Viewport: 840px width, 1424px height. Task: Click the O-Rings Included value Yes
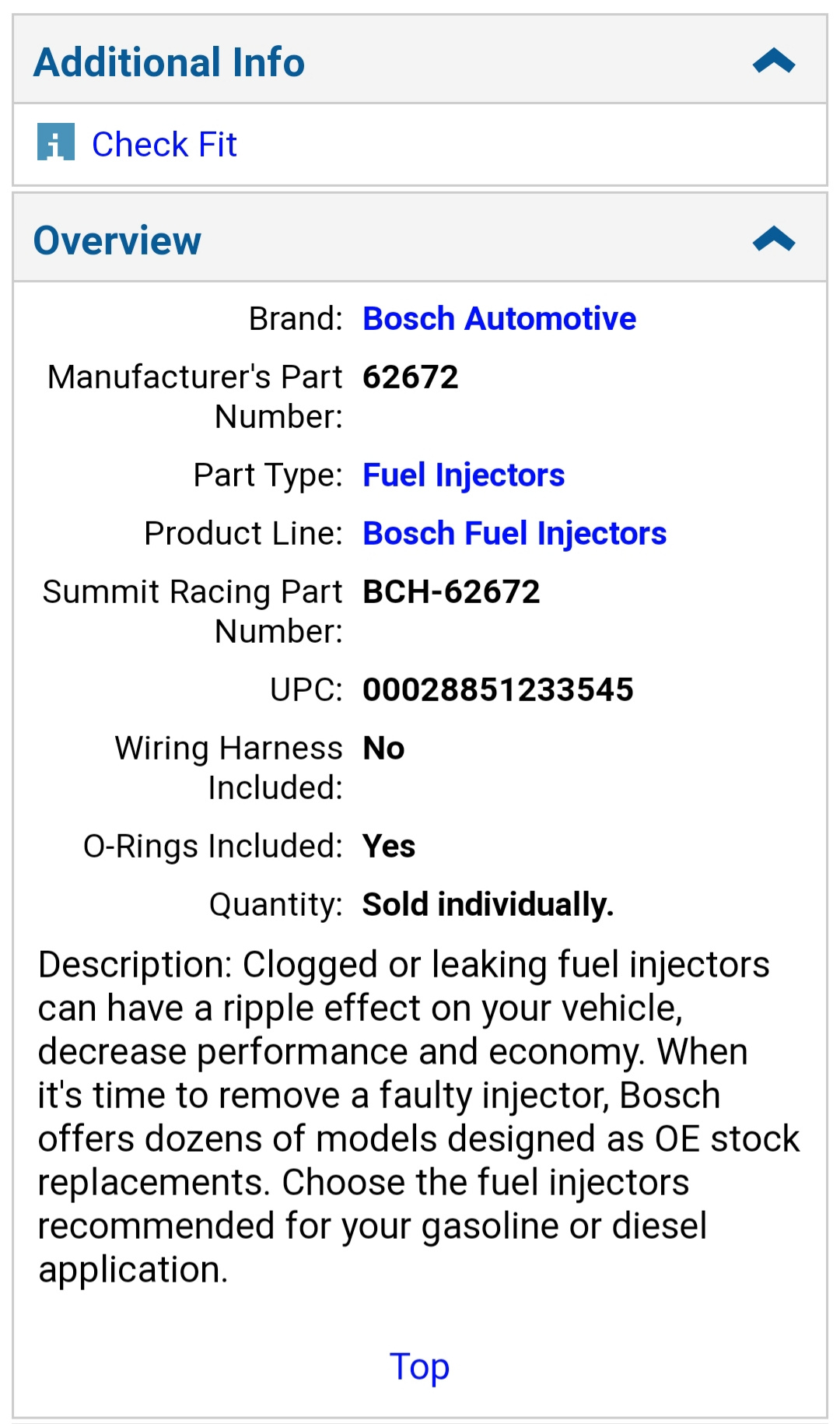click(x=389, y=847)
